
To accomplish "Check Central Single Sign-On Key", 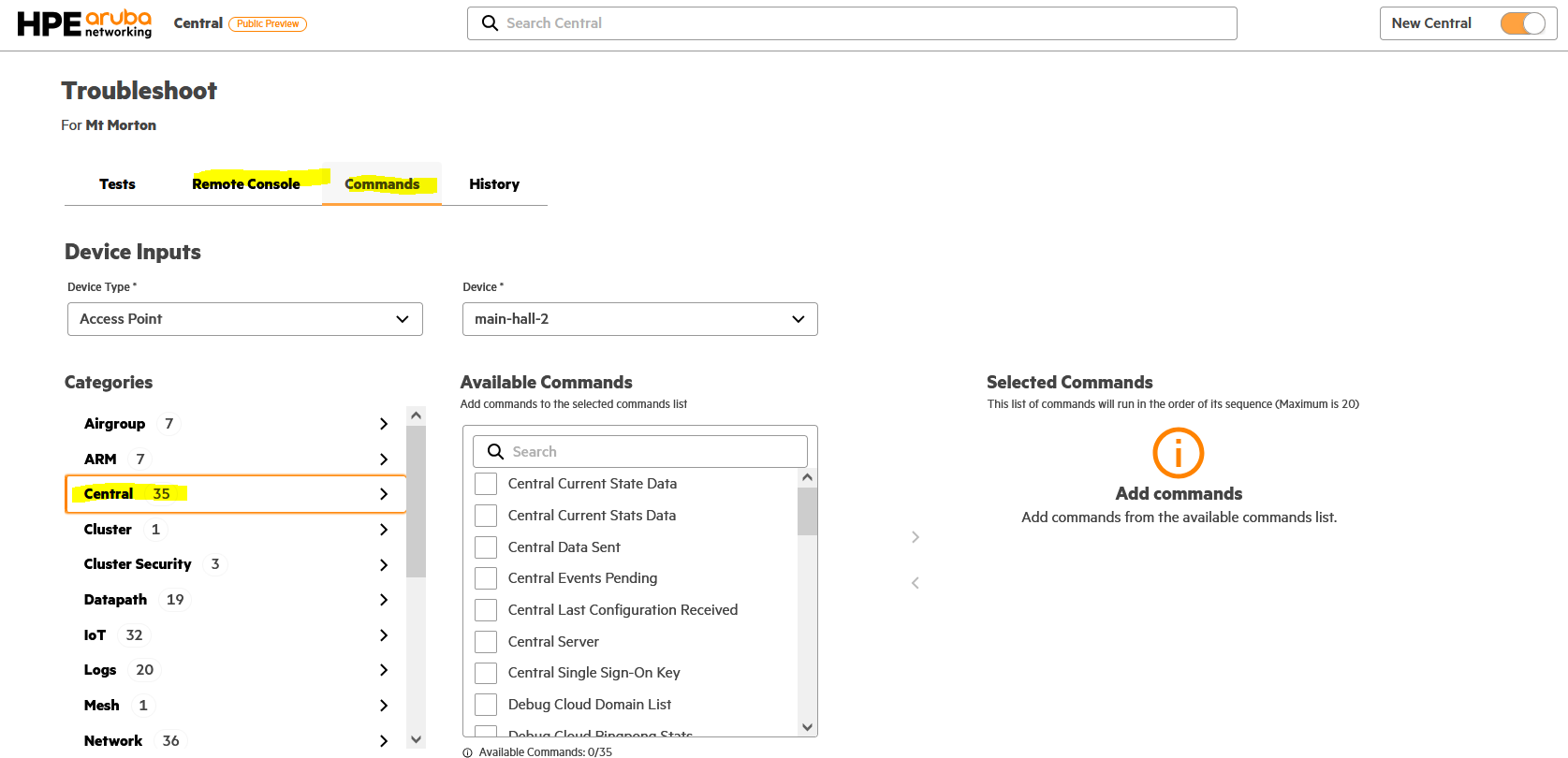I will click(486, 673).
